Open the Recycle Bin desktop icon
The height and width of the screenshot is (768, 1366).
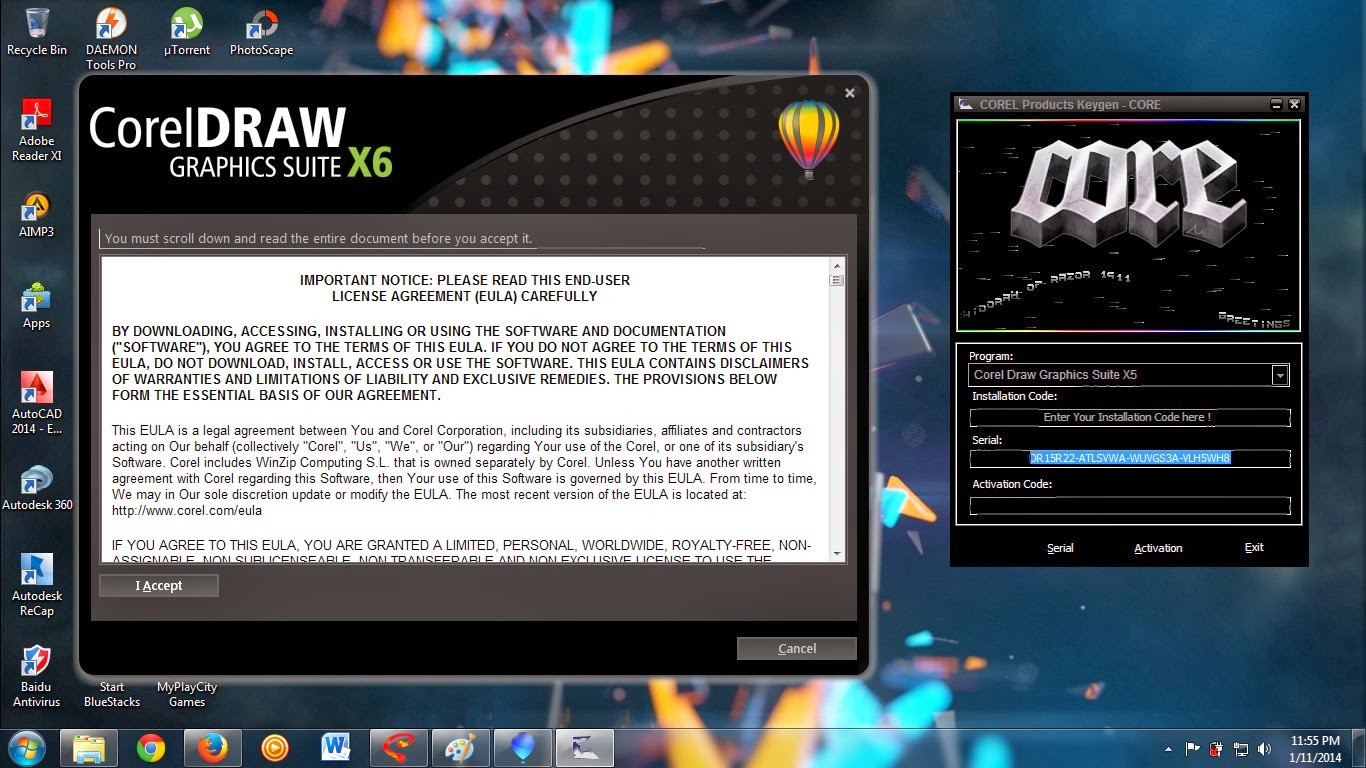point(37,32)
